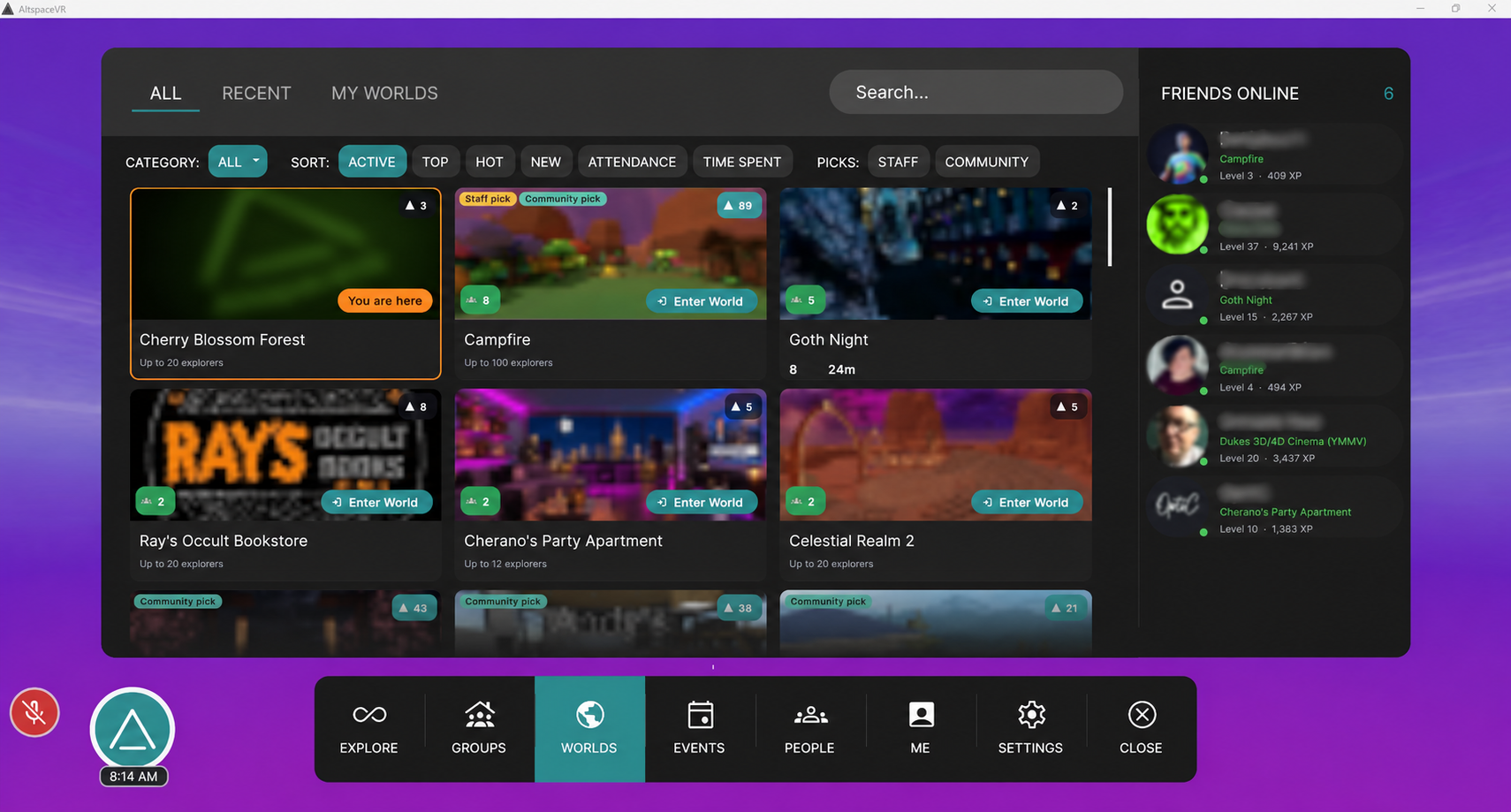Open the People panel

point(809,729)
